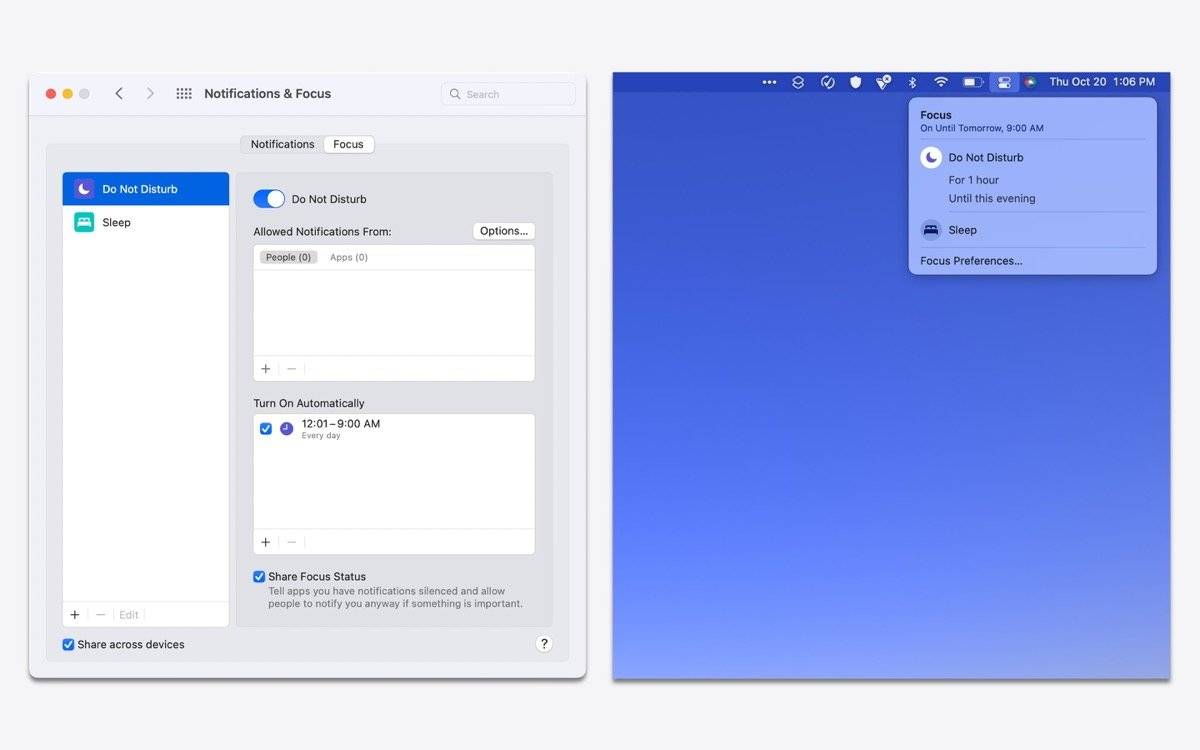
Task: Turn off the Do Not Disturb switch
Action: tap(269, 199)
